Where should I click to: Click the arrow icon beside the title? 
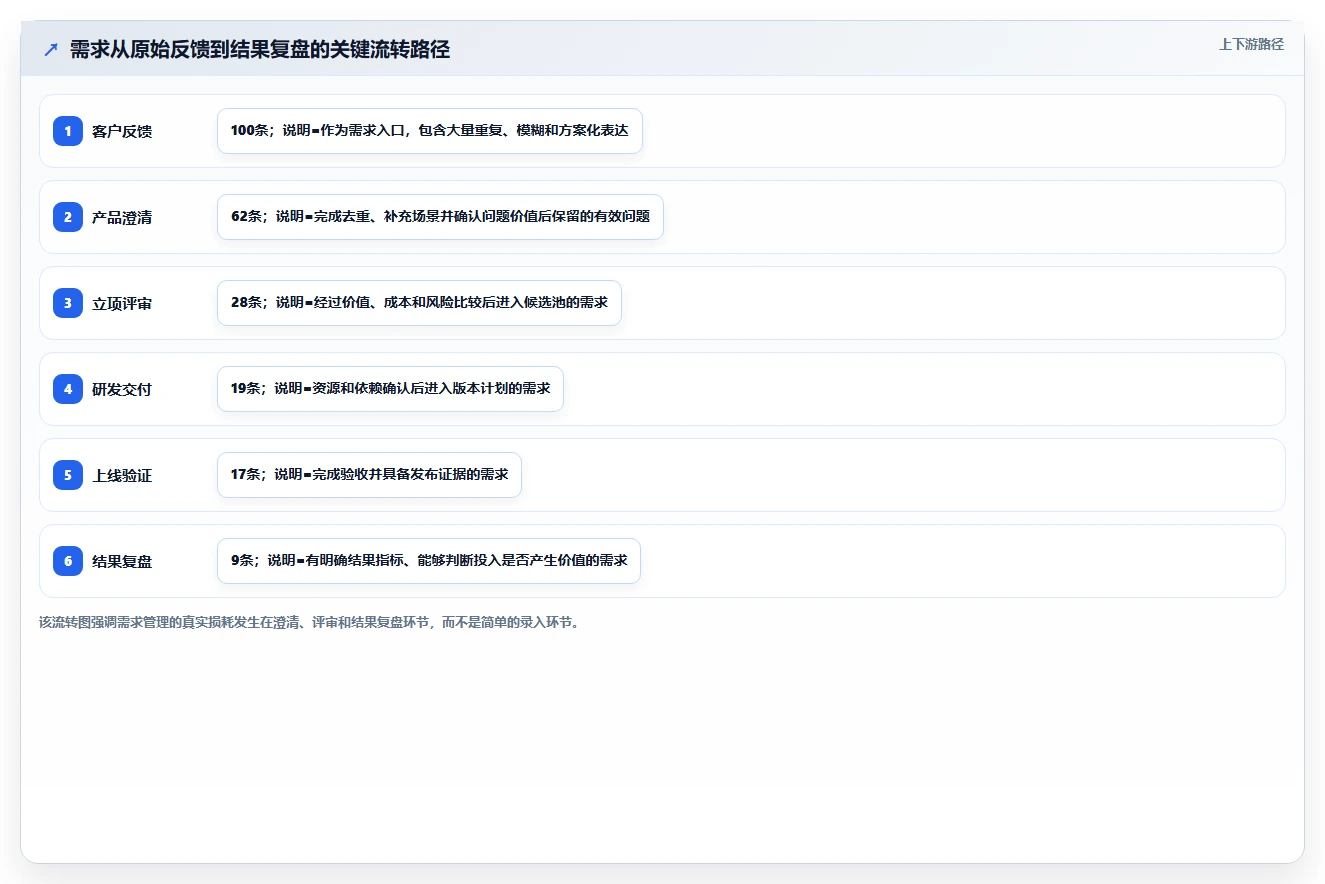pos(51,49)
